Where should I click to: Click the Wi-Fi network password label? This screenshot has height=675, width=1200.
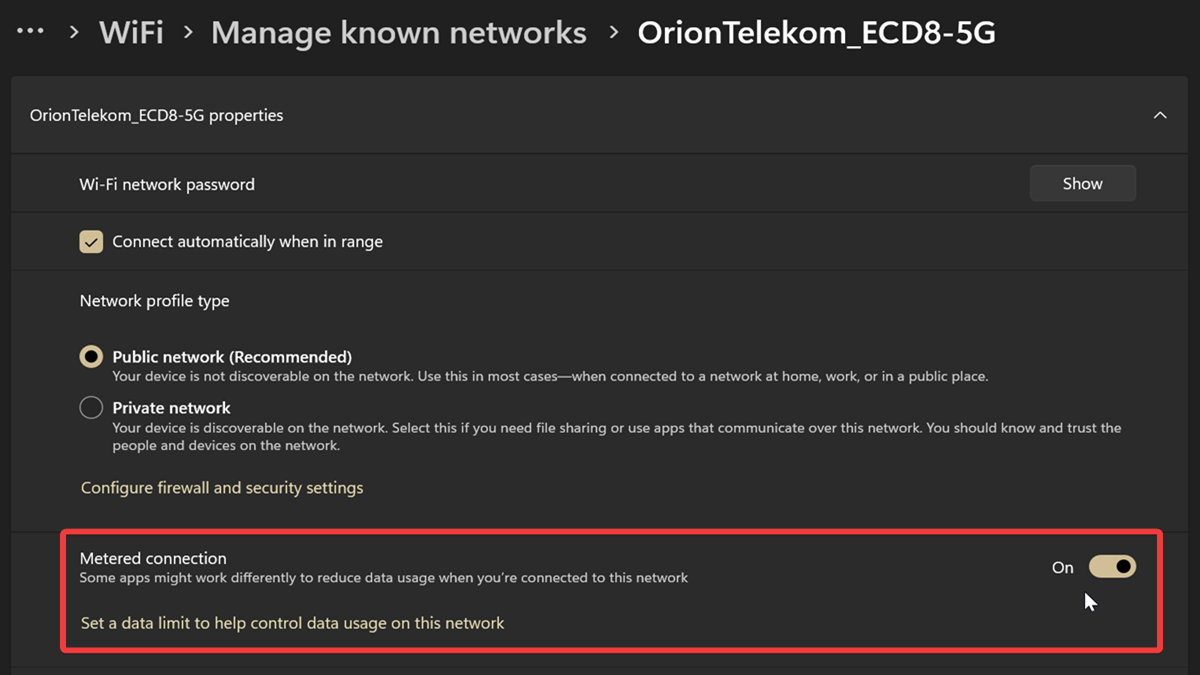pos(167,184)
